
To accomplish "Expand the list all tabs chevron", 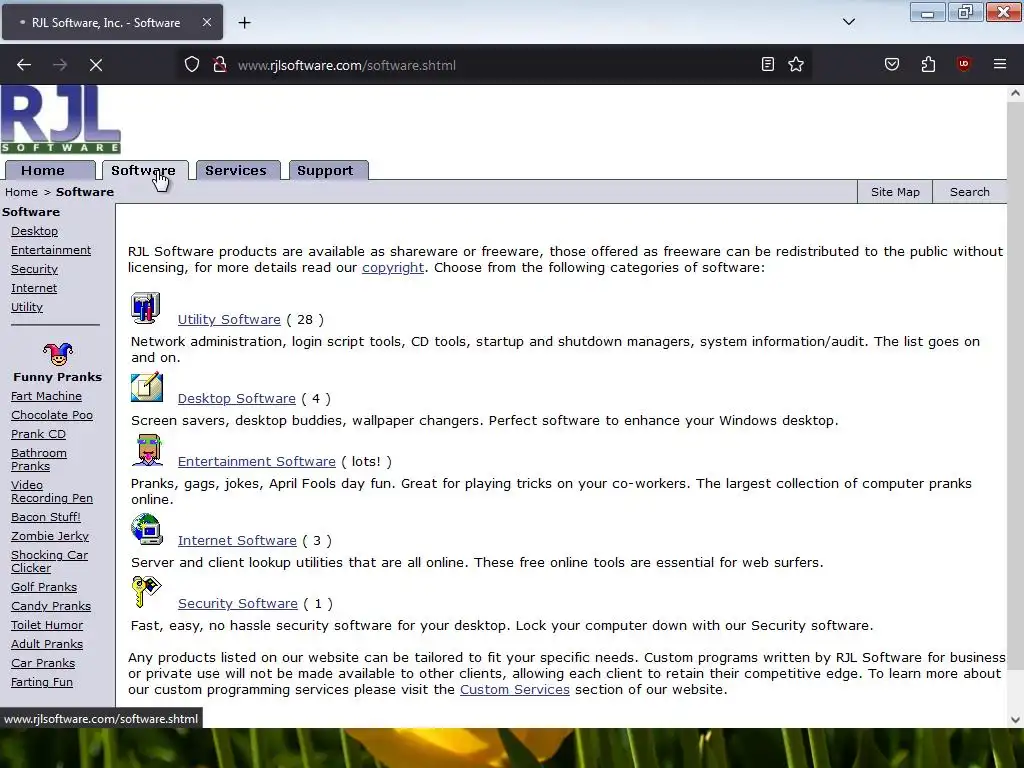I will click(849, 22).
